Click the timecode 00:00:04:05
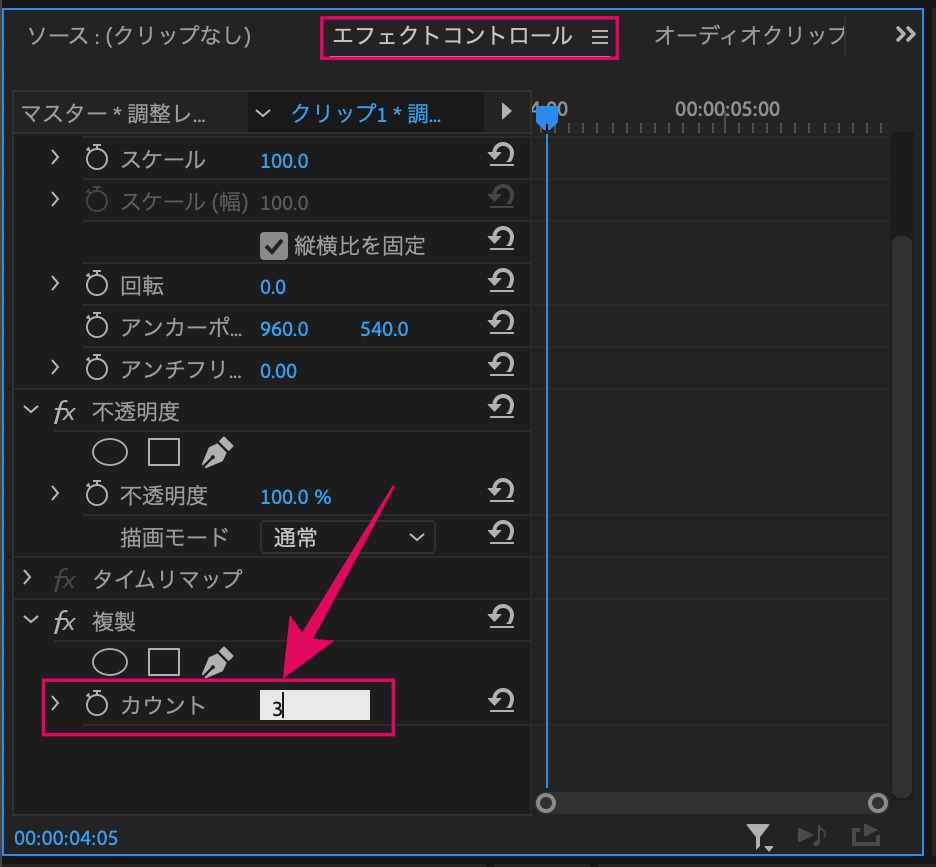936x867 pixels. point(66,838)
